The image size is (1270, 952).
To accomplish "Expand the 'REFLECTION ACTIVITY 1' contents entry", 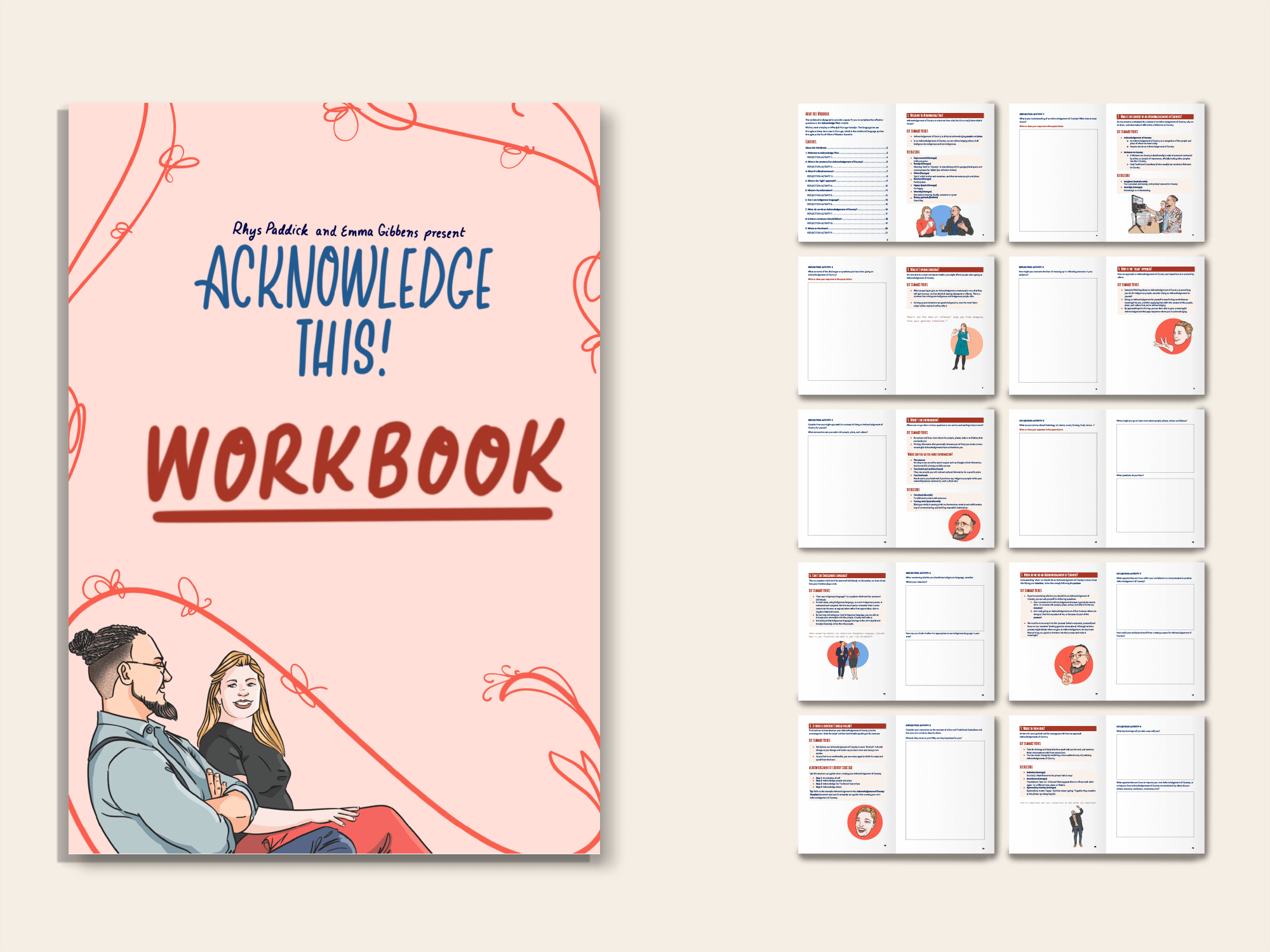I will (x=819, y=157).
